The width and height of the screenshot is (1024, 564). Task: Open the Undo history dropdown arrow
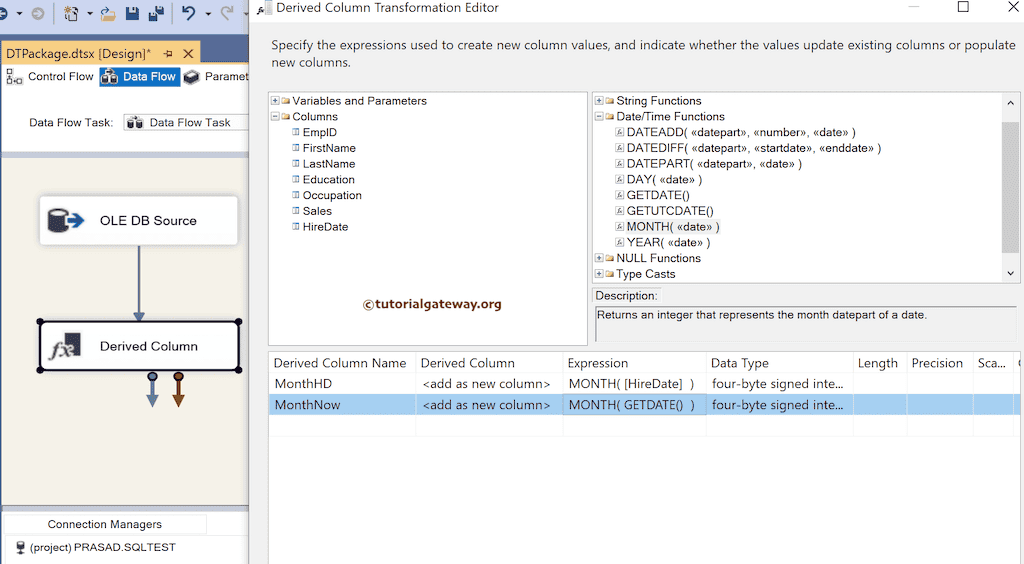coord(208,14)
